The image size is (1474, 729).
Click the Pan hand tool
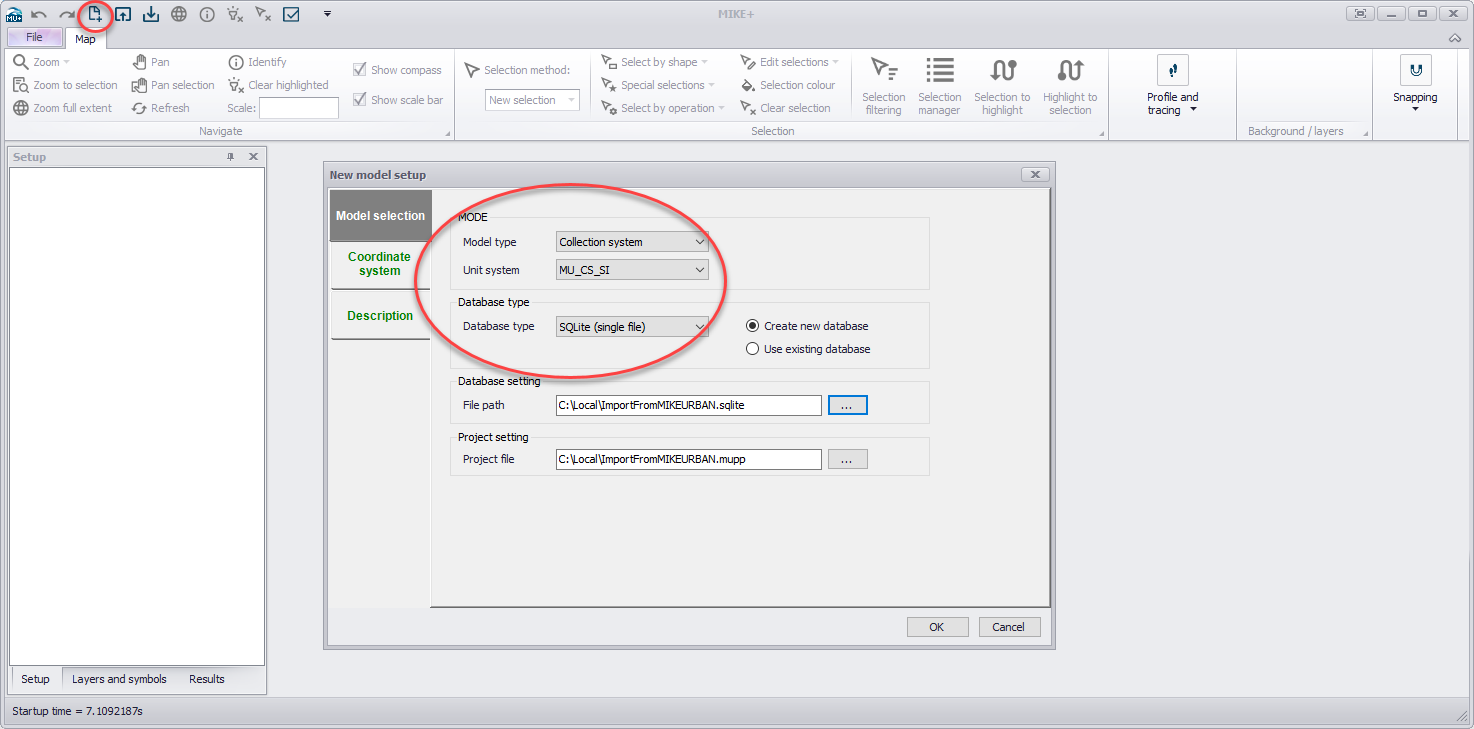point(151,62)
